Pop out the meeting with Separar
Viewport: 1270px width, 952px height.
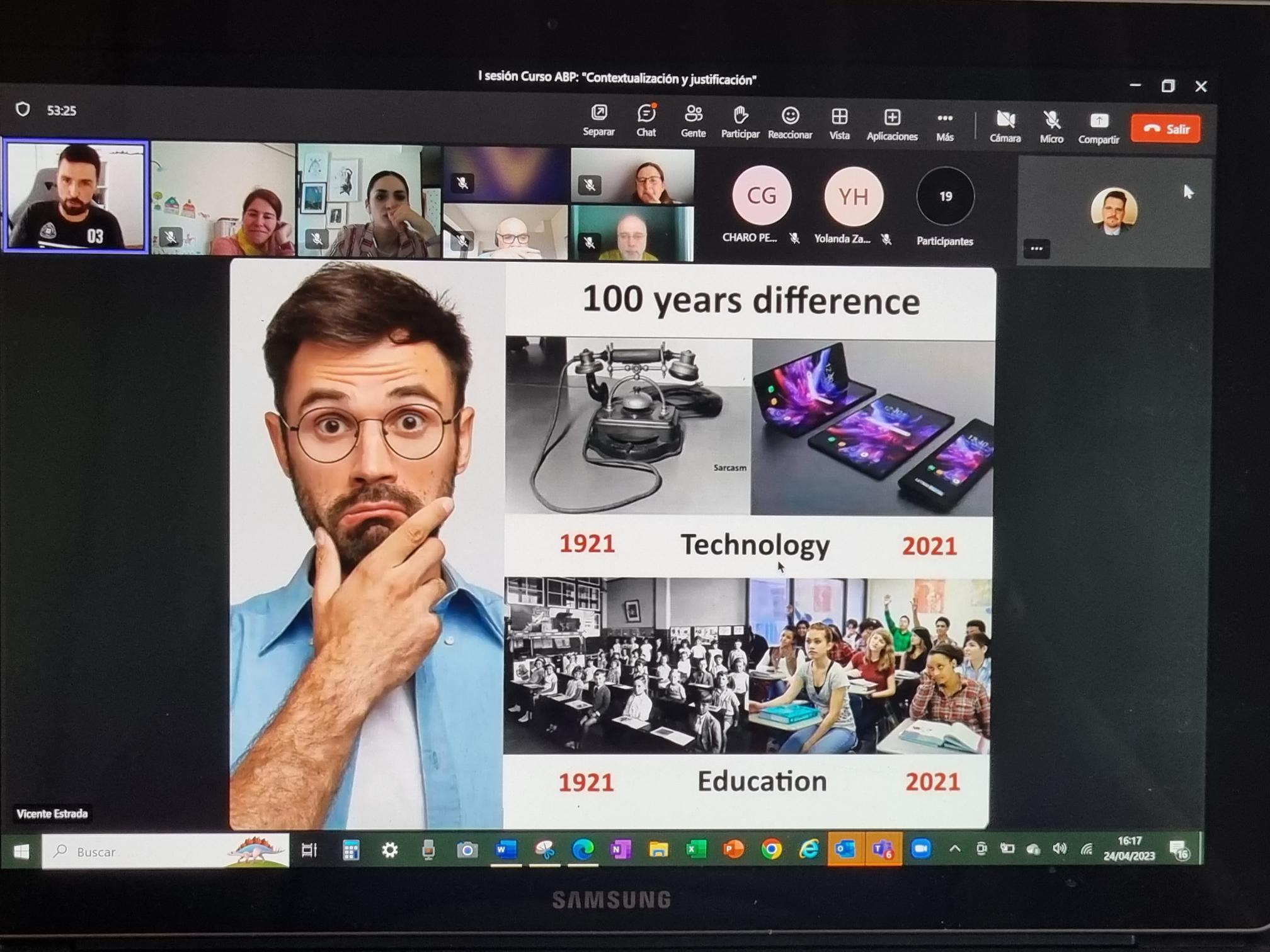598,121
